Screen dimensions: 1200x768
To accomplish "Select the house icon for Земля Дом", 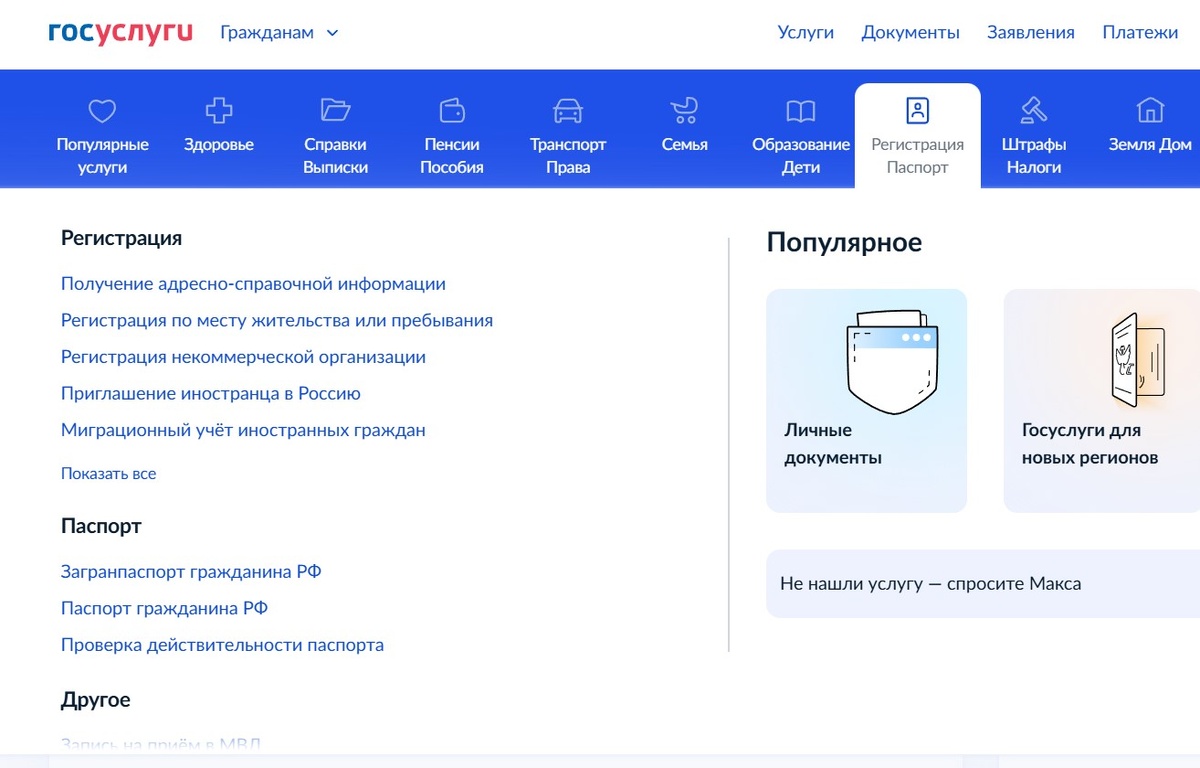I will [x=1148, y=111].
